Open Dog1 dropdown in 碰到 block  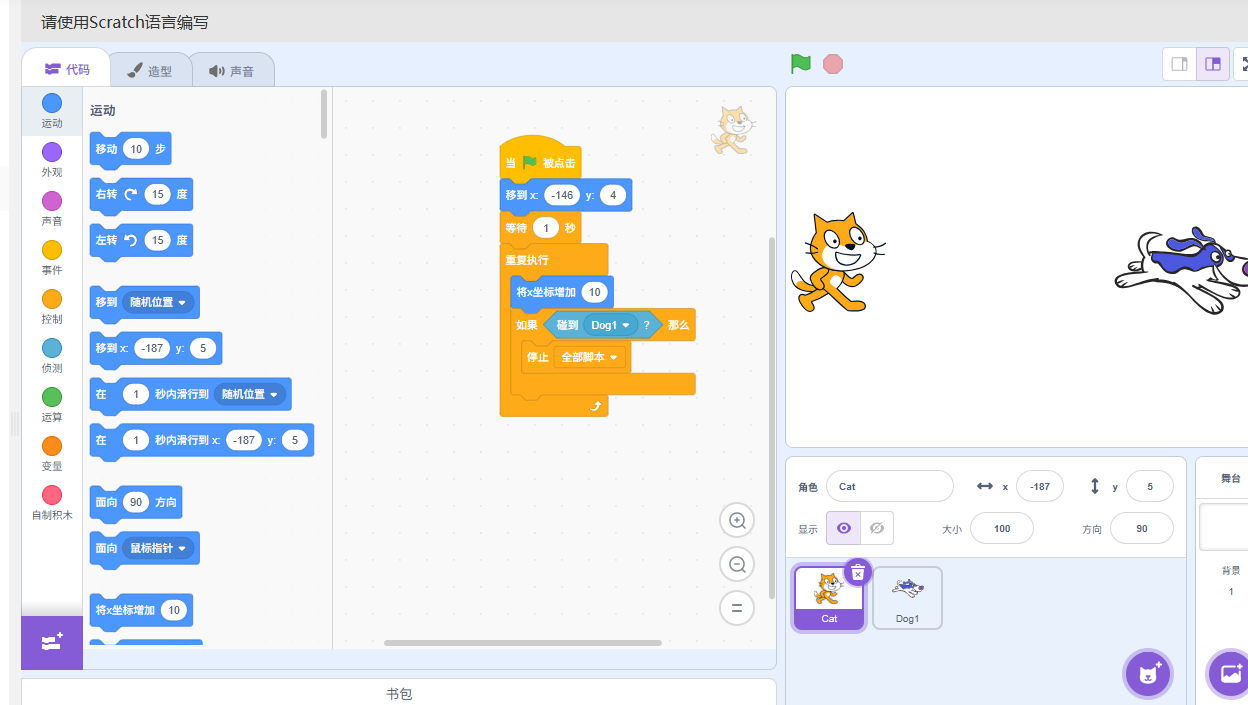click(x=611, y=325)
